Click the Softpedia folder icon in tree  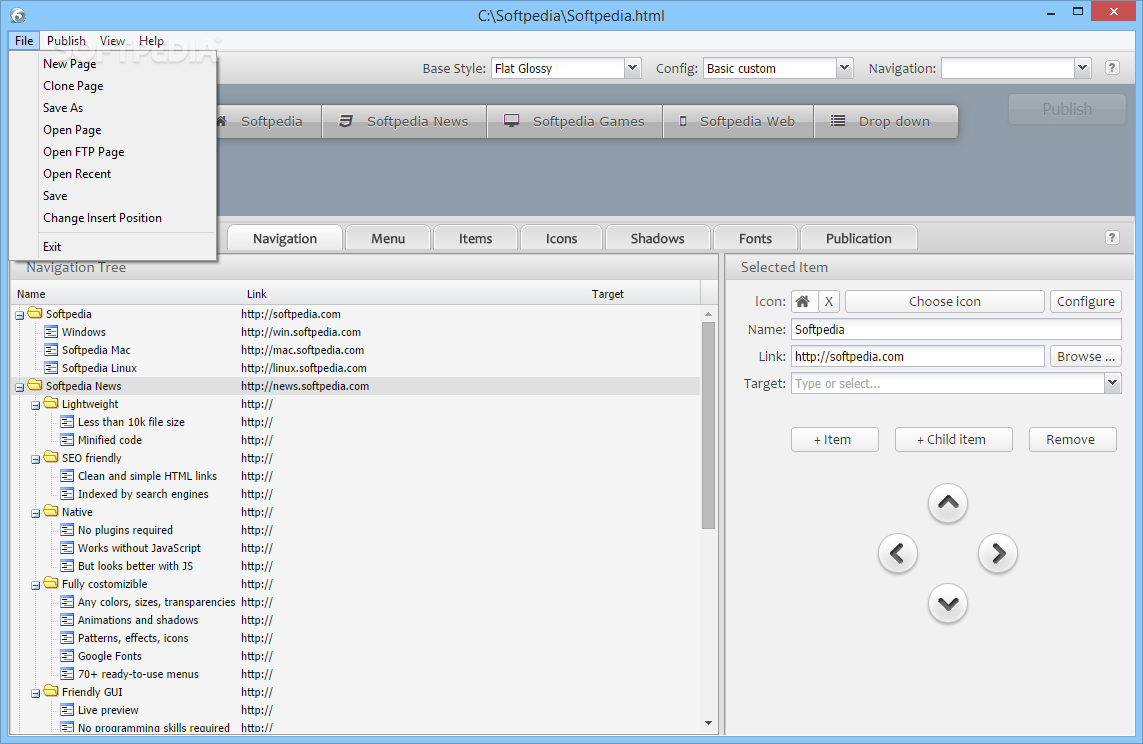35,313
